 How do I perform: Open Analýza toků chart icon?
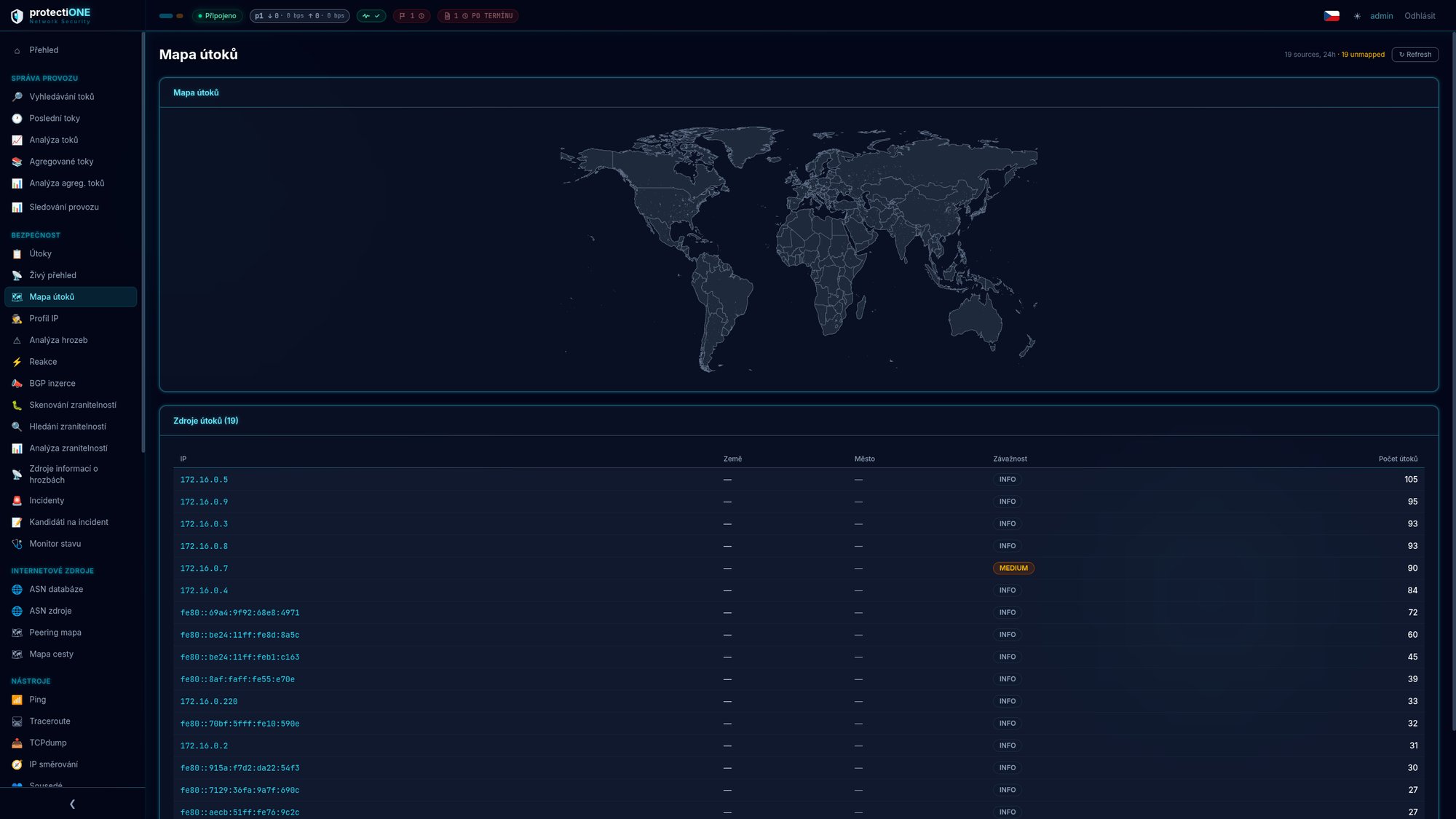(x=17, y=141)
